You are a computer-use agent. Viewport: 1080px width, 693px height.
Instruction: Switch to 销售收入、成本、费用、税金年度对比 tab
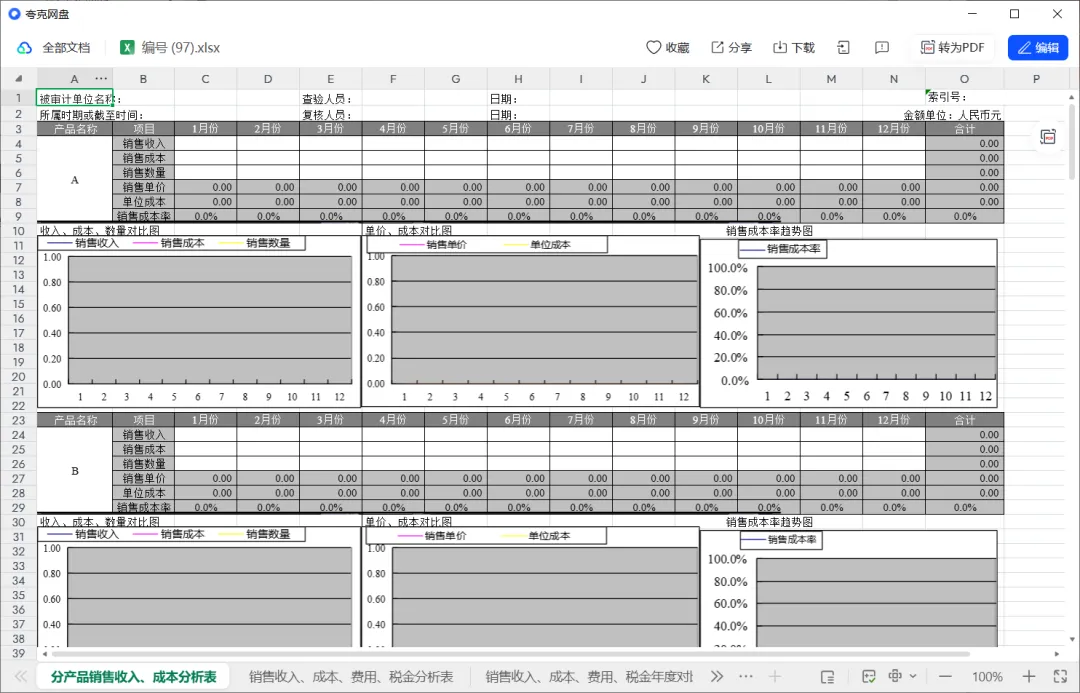pyautogui.click(x=589, y=676)
